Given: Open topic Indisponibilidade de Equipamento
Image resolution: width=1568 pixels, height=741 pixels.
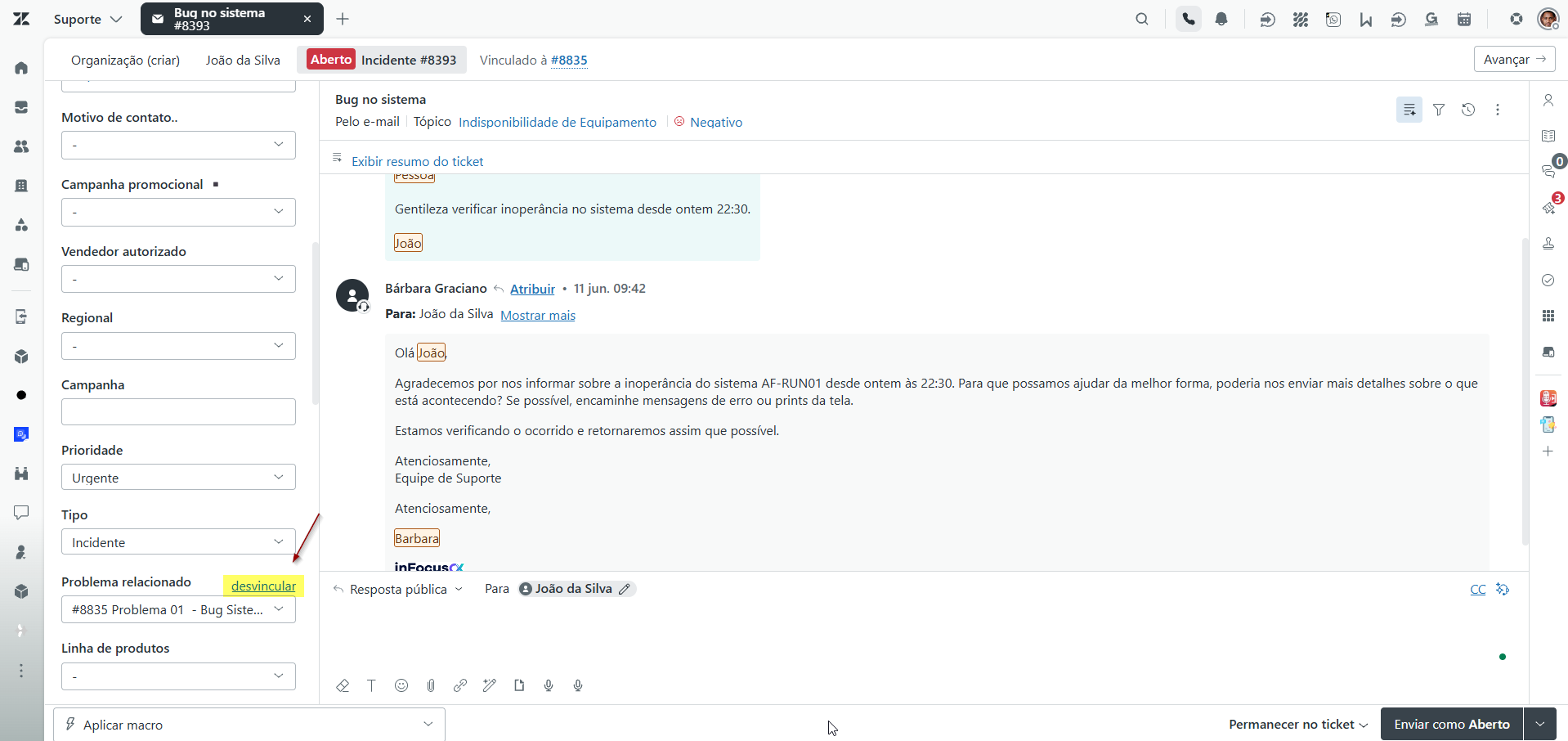Looking at the screenshot, I should click(558, 122).
